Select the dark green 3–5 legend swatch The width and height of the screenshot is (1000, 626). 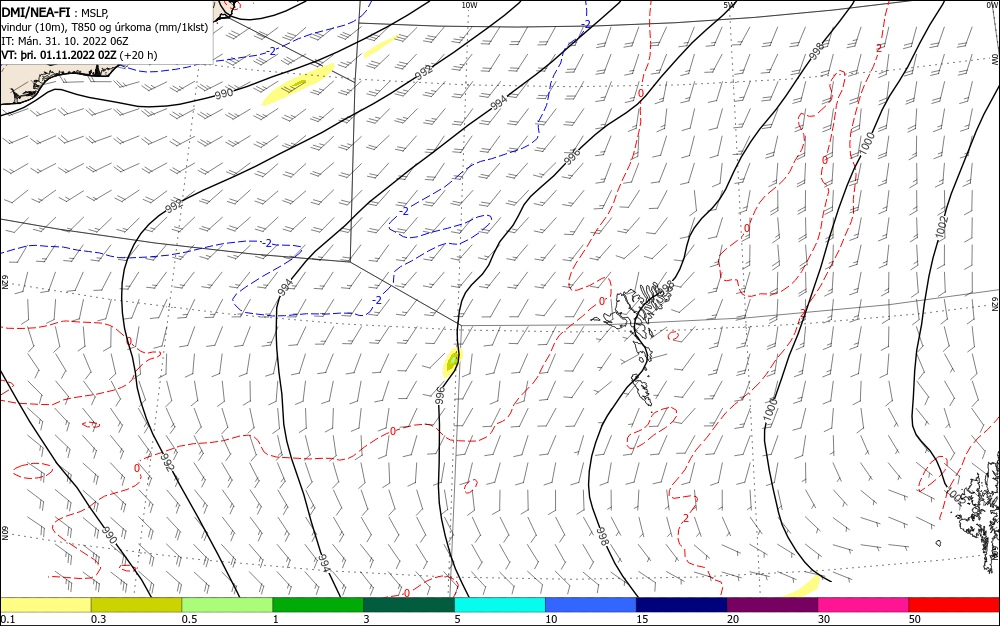pyautogui.click(x=409, y=605)
